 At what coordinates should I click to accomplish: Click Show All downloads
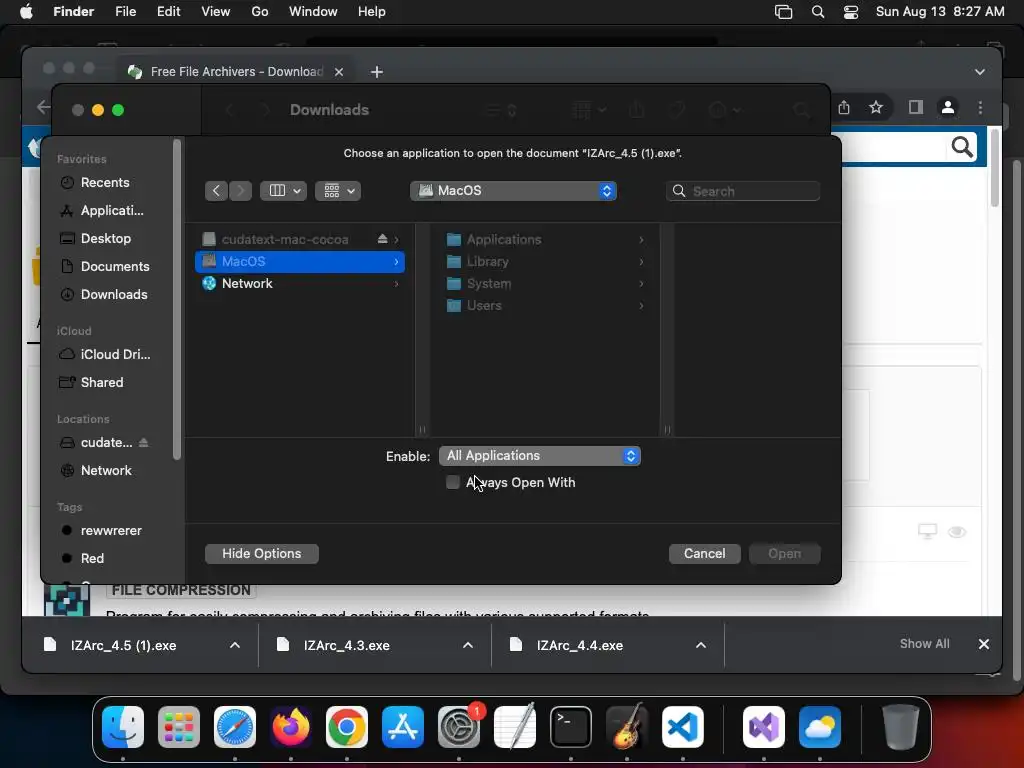pos(925,644)
